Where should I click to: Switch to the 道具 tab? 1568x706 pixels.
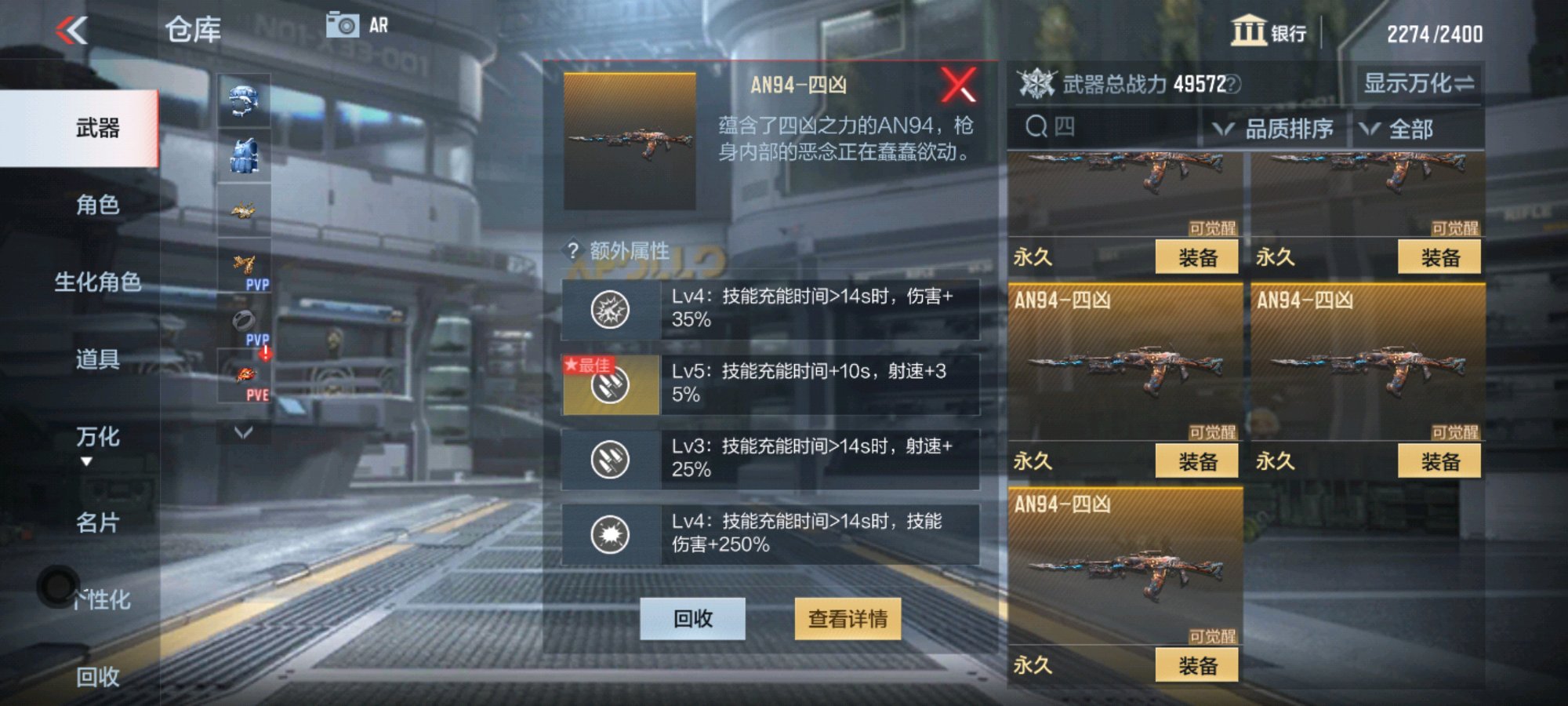[98, 359]
